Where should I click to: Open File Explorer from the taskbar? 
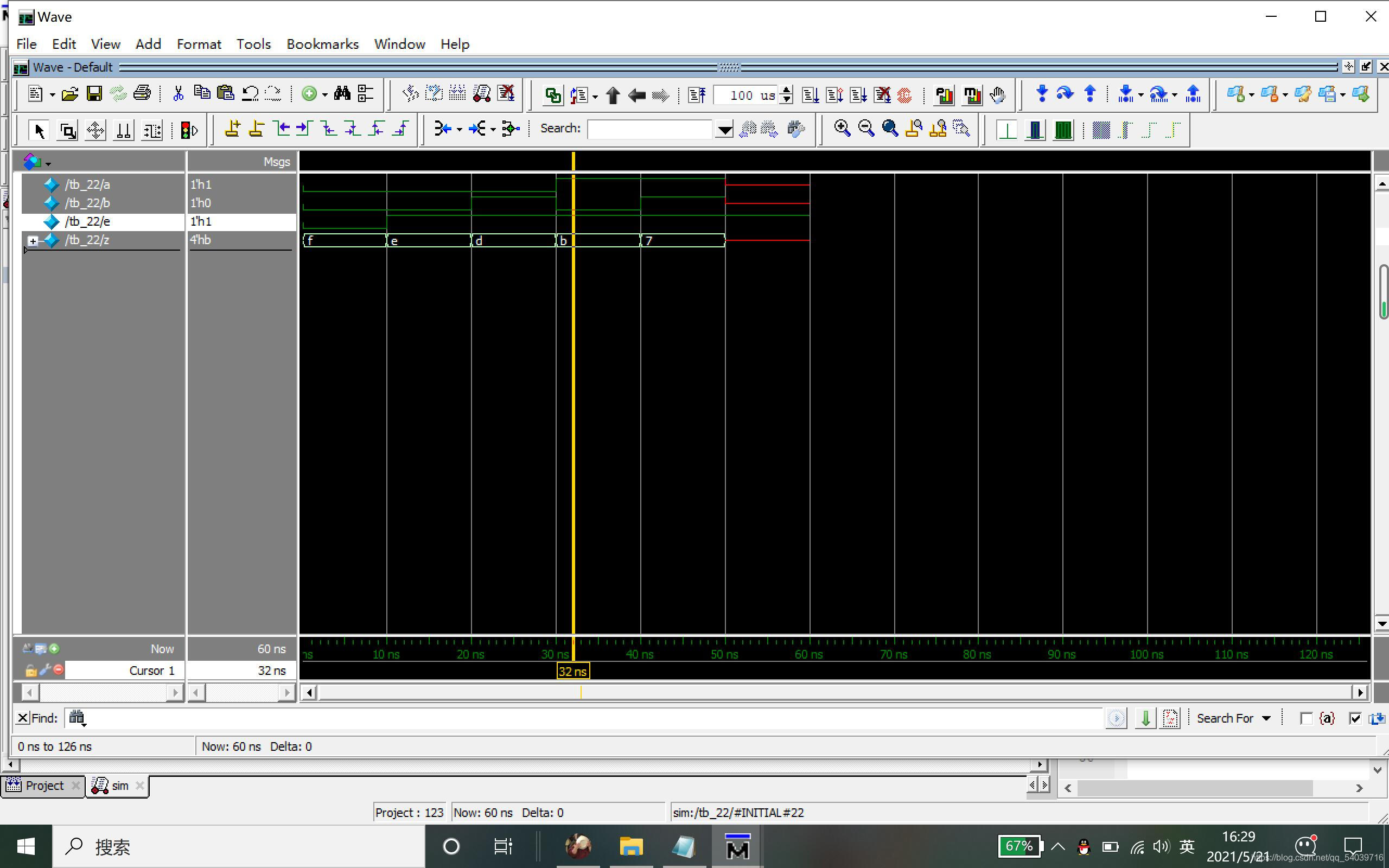630,846
